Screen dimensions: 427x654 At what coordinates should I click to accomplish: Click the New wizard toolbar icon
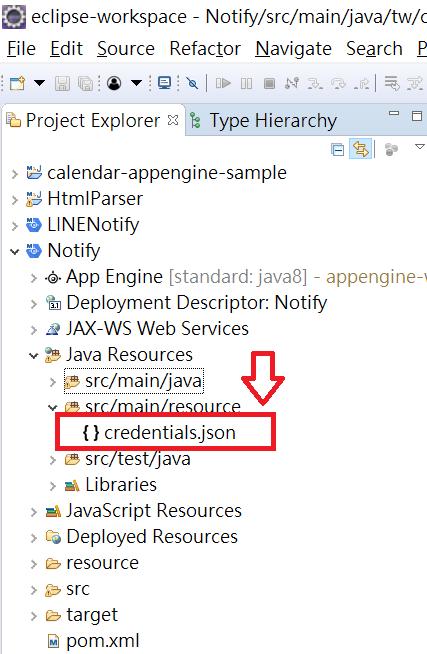[18, 83]
